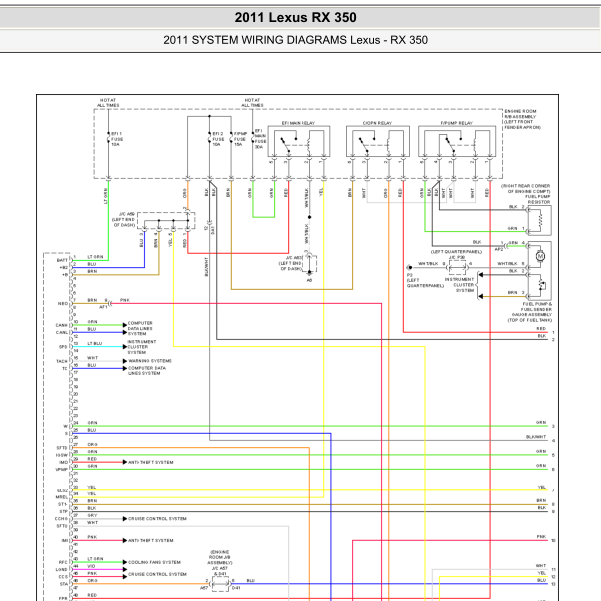Click the 'STP' terminal label

pyautogui.click(x=64, y=511)
